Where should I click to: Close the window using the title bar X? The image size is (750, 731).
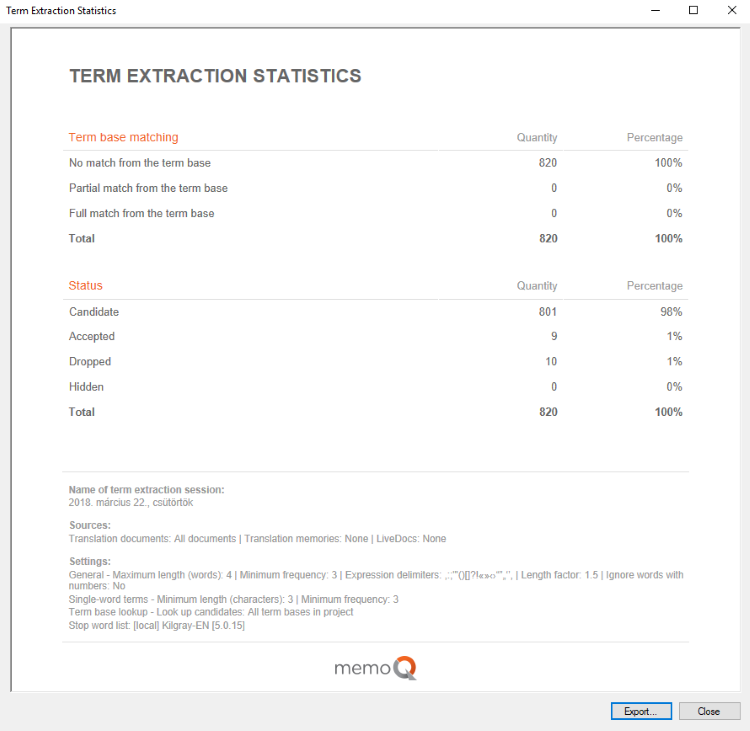(731, 11)
